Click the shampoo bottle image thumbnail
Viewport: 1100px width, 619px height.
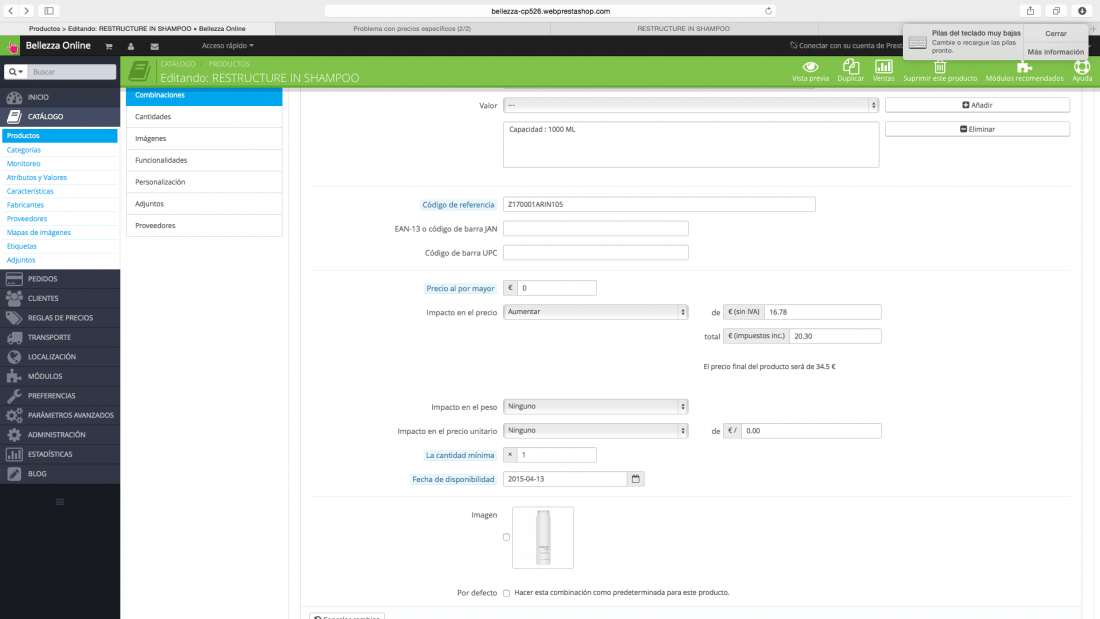coord(543,538)
